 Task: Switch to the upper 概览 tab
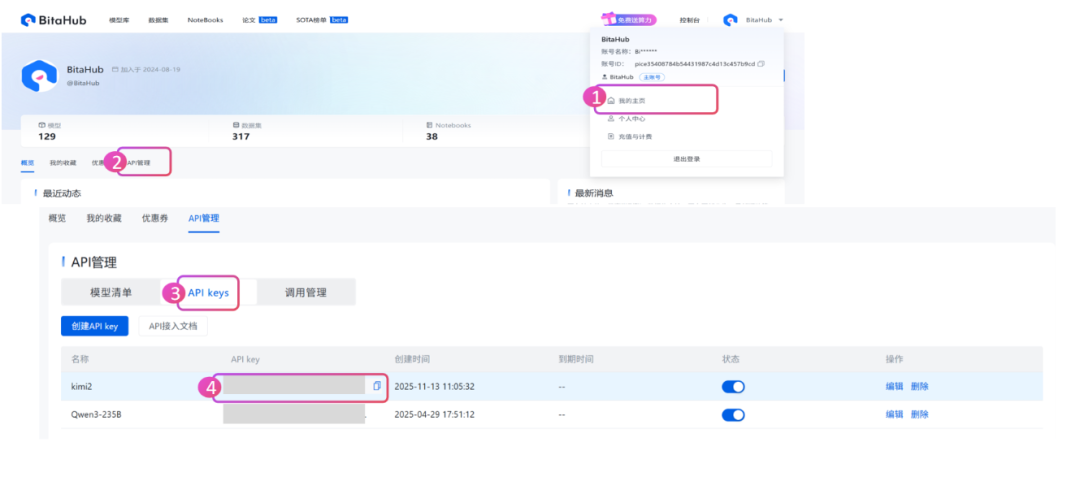28,163
